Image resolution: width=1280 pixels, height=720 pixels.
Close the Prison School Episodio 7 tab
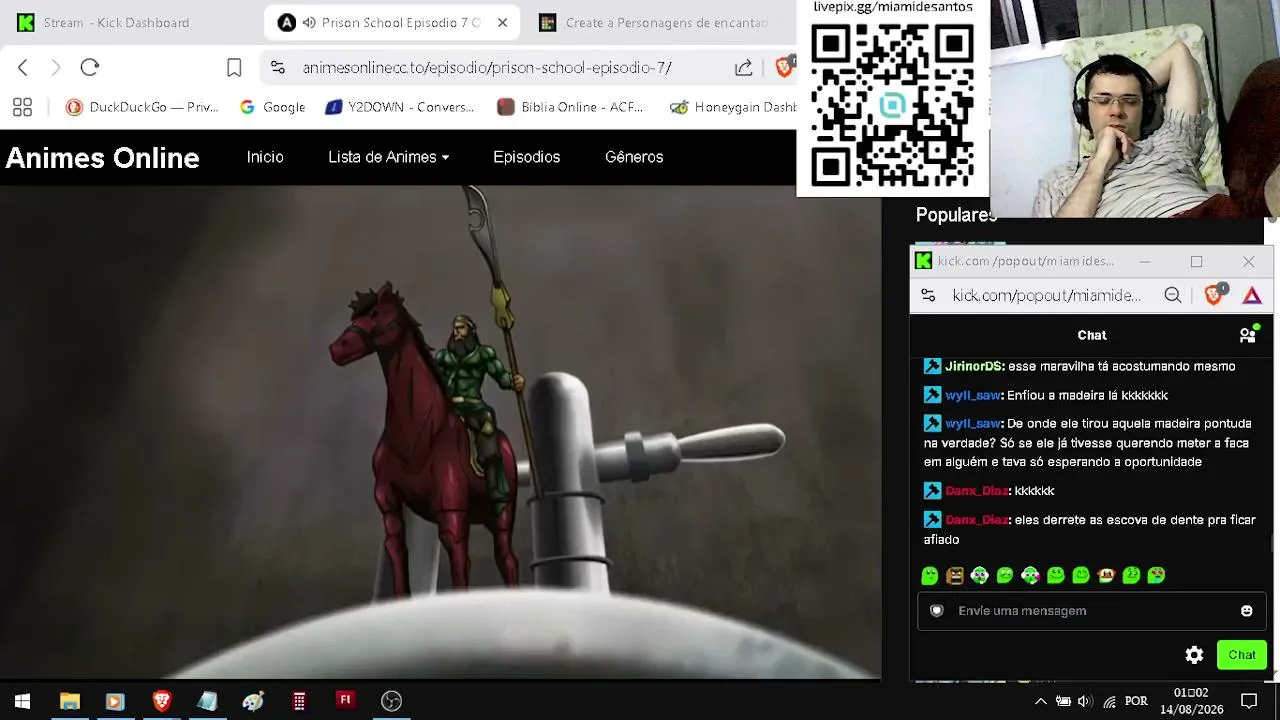coord(502,22)
